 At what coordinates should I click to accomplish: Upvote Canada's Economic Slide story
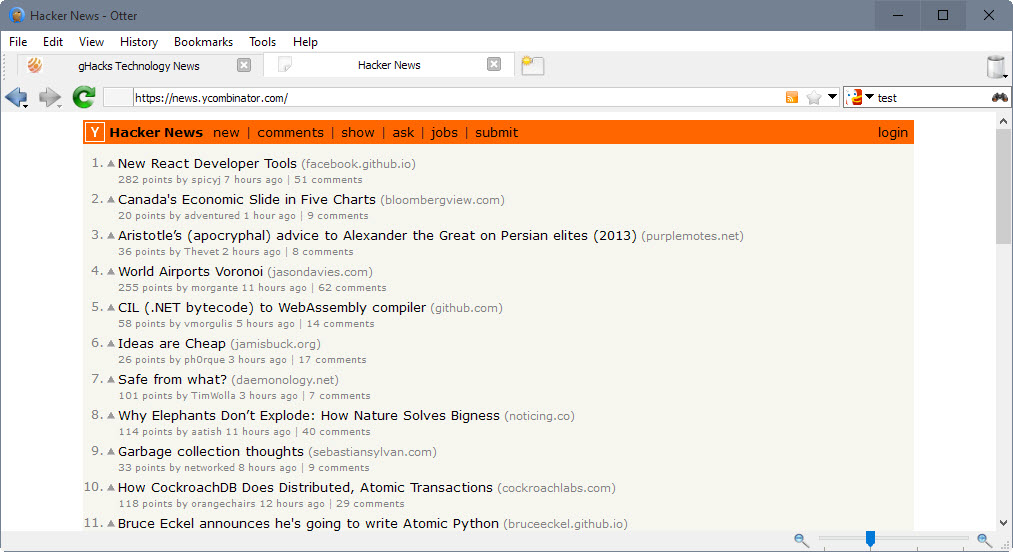click(110, 200)
